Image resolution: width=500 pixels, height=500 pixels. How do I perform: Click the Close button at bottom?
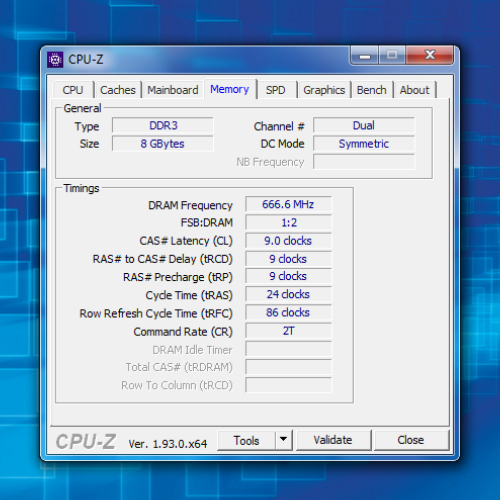(411, 440)
